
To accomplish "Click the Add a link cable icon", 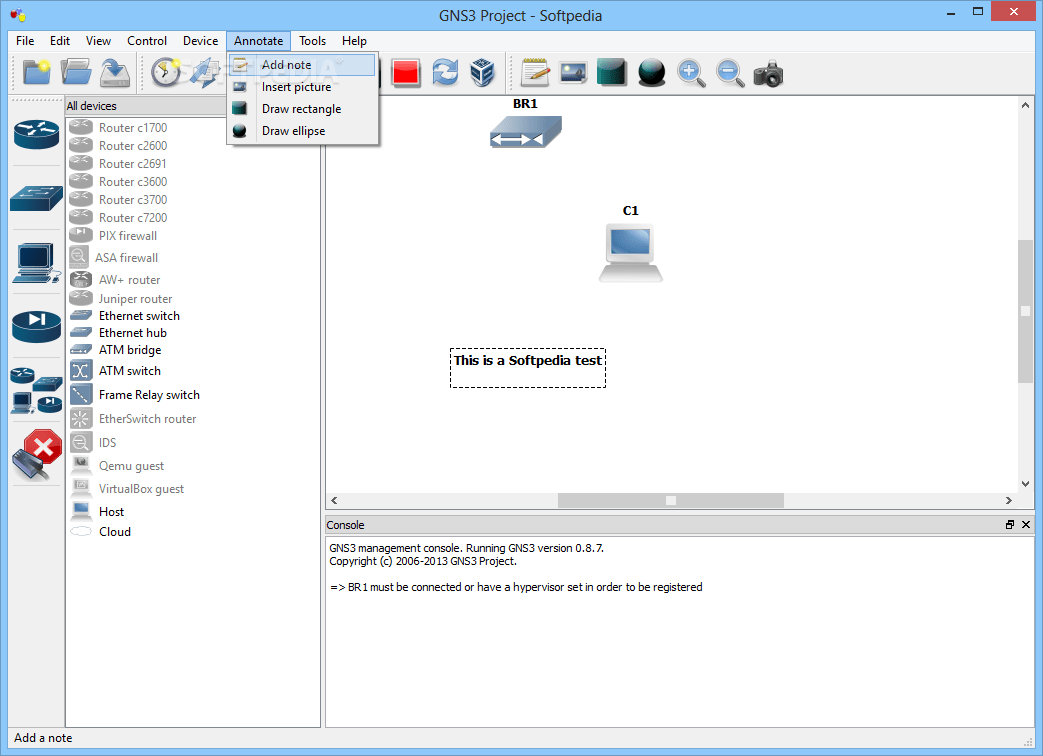I will click(37, 455).
